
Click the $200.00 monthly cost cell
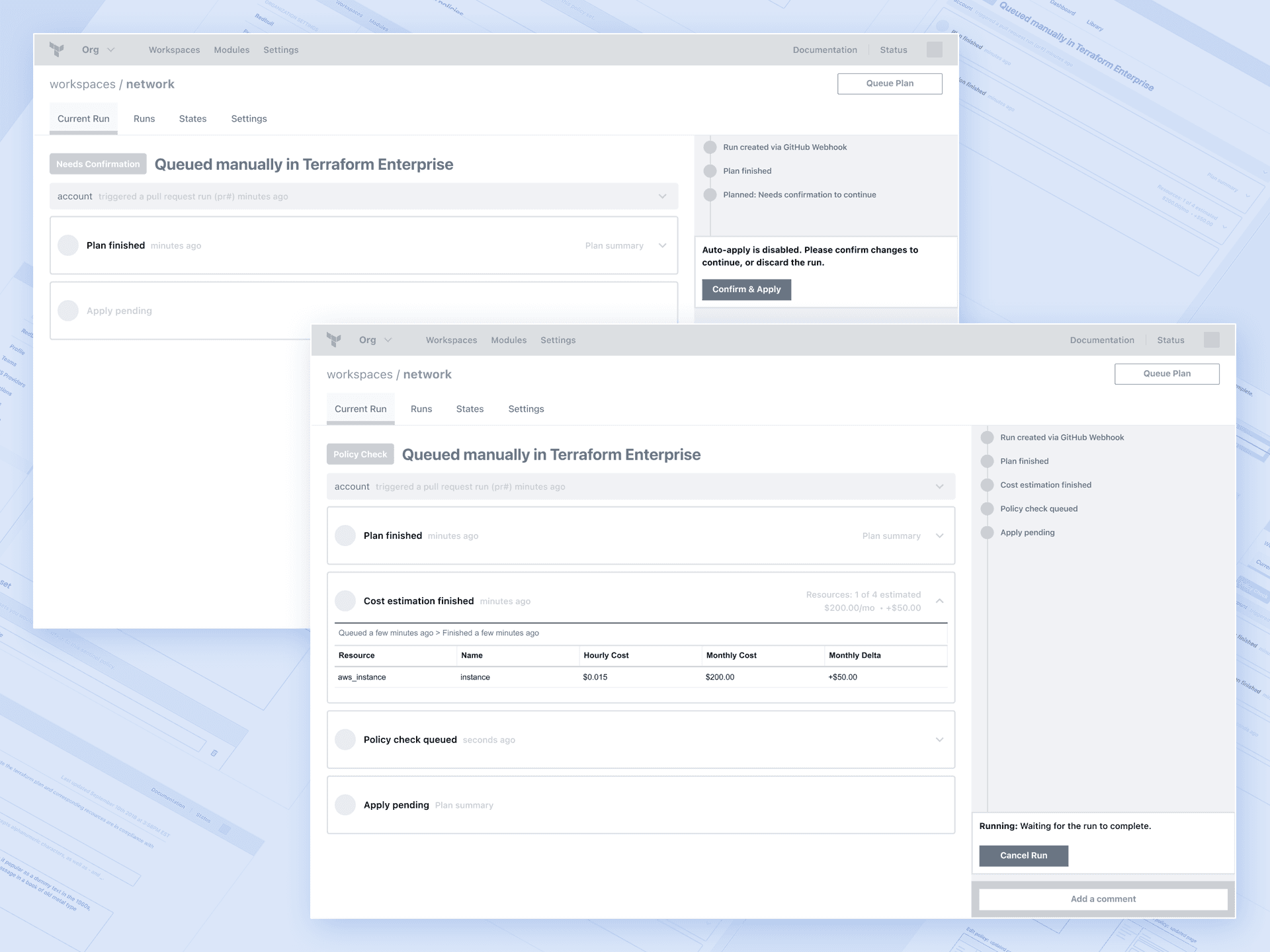720,677
